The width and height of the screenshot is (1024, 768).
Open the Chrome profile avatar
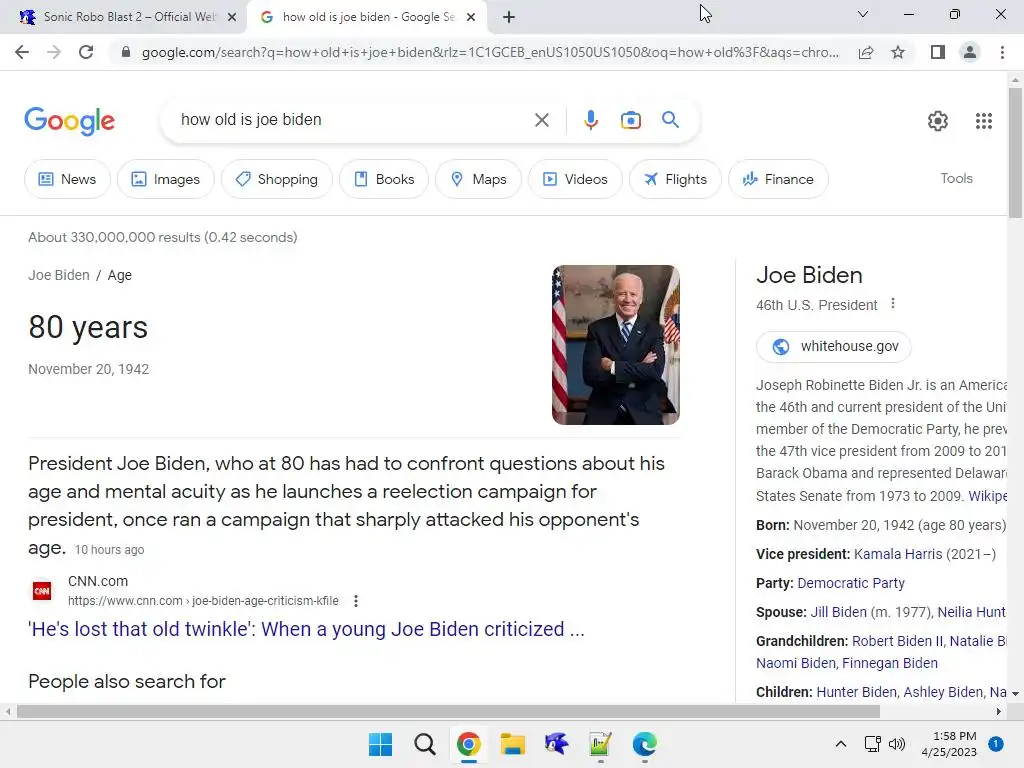[x=970, y=52]
